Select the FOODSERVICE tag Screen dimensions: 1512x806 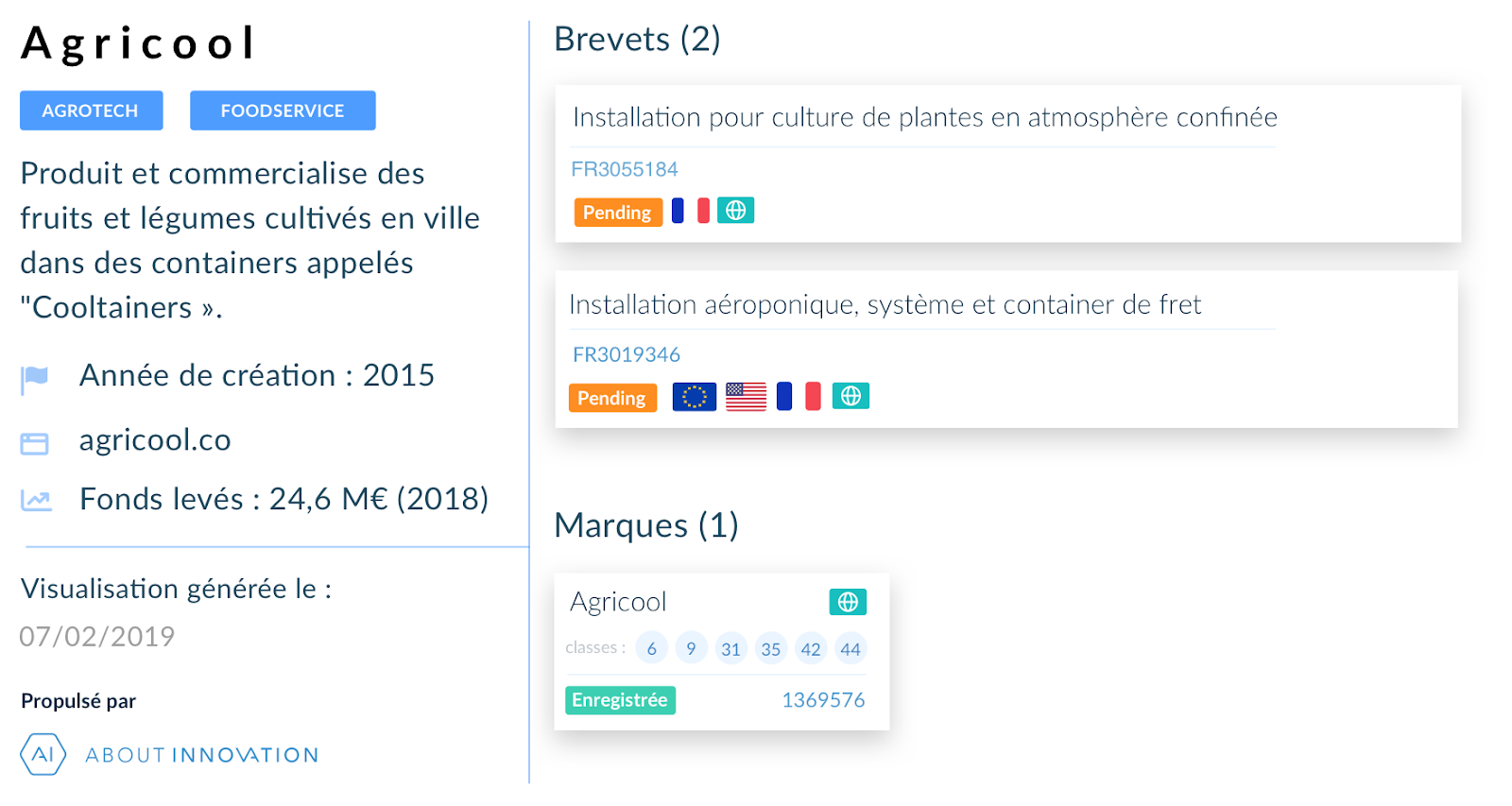(x=283, y=111)
